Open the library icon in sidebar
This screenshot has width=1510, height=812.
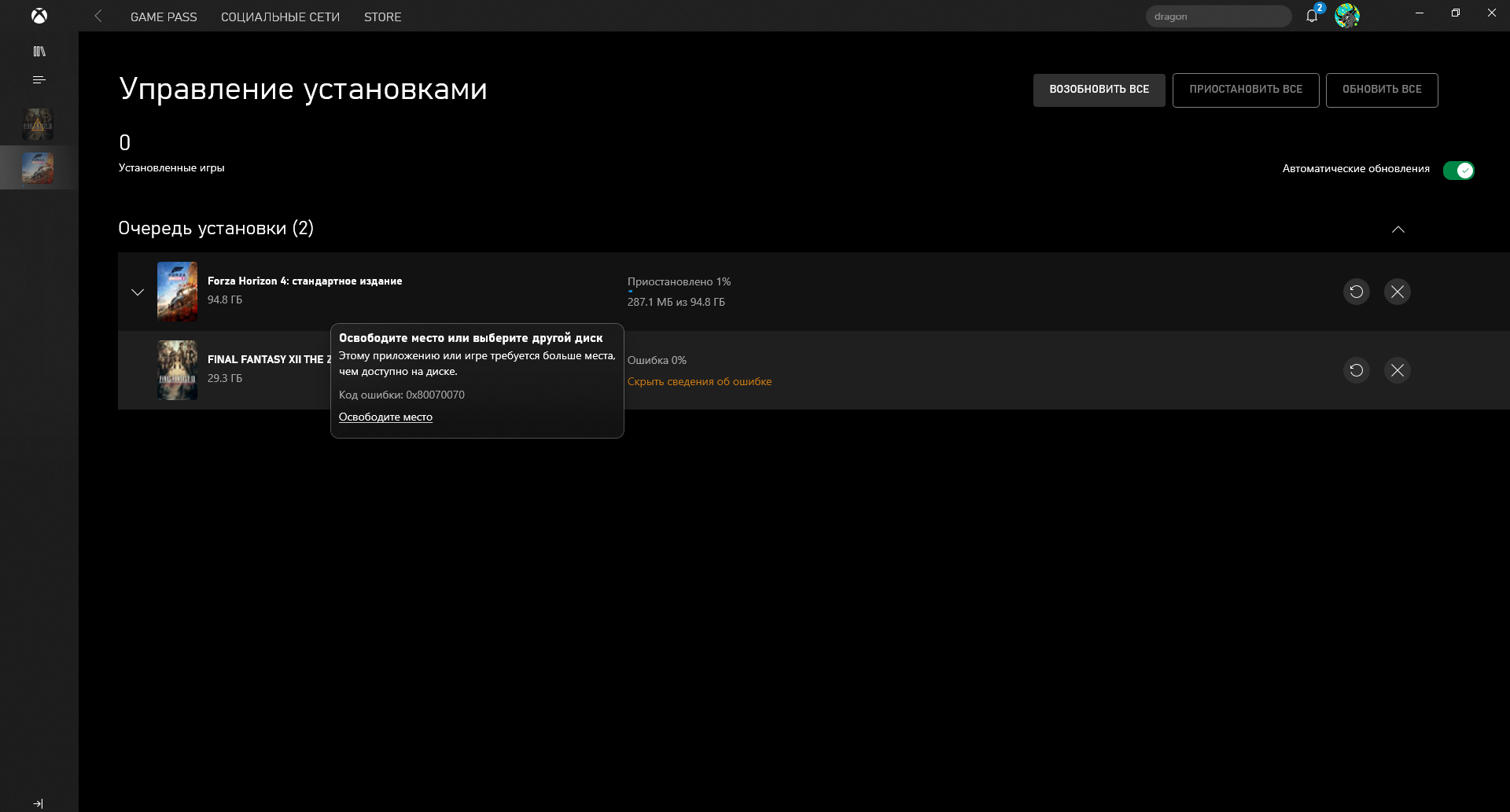pyautogui.click(x=39, y=52)
